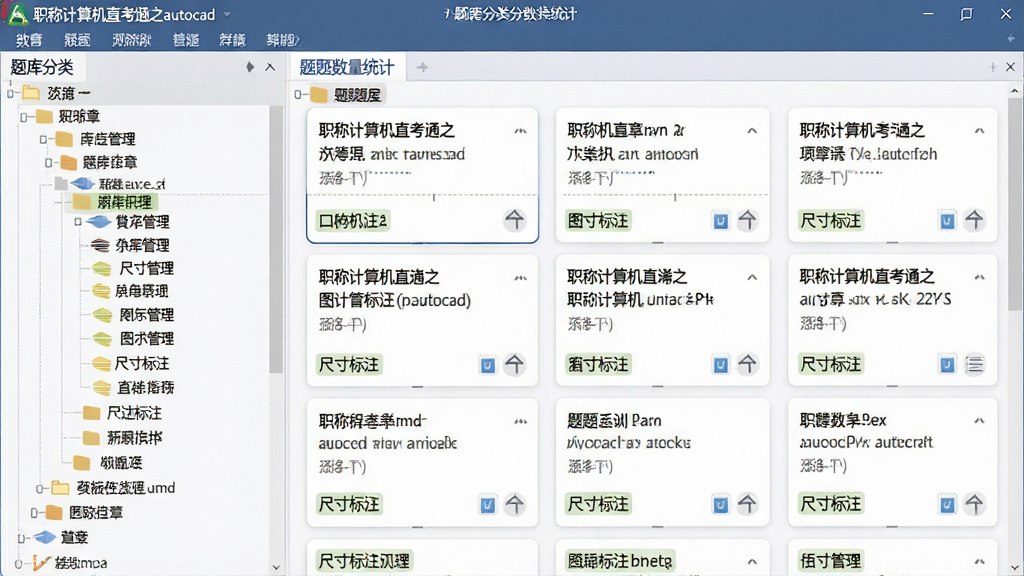Click the green app logo in title bar
This screenshot has width=1024, height=576.
click(x=16, y=14)
